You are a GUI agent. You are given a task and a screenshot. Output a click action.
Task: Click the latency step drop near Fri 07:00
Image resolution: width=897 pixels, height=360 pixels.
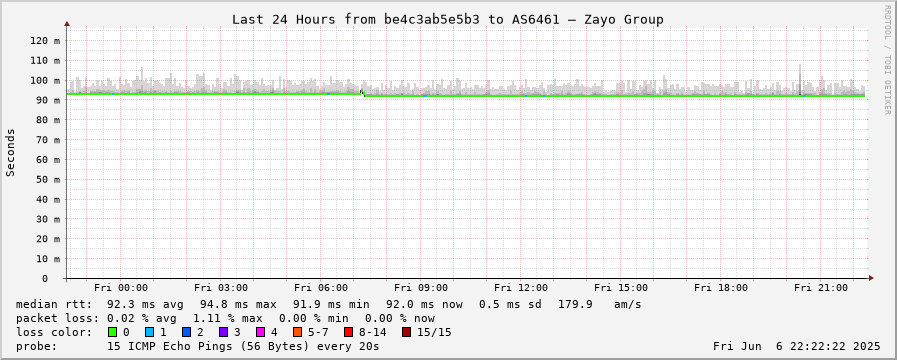click(x=363, y=93)
